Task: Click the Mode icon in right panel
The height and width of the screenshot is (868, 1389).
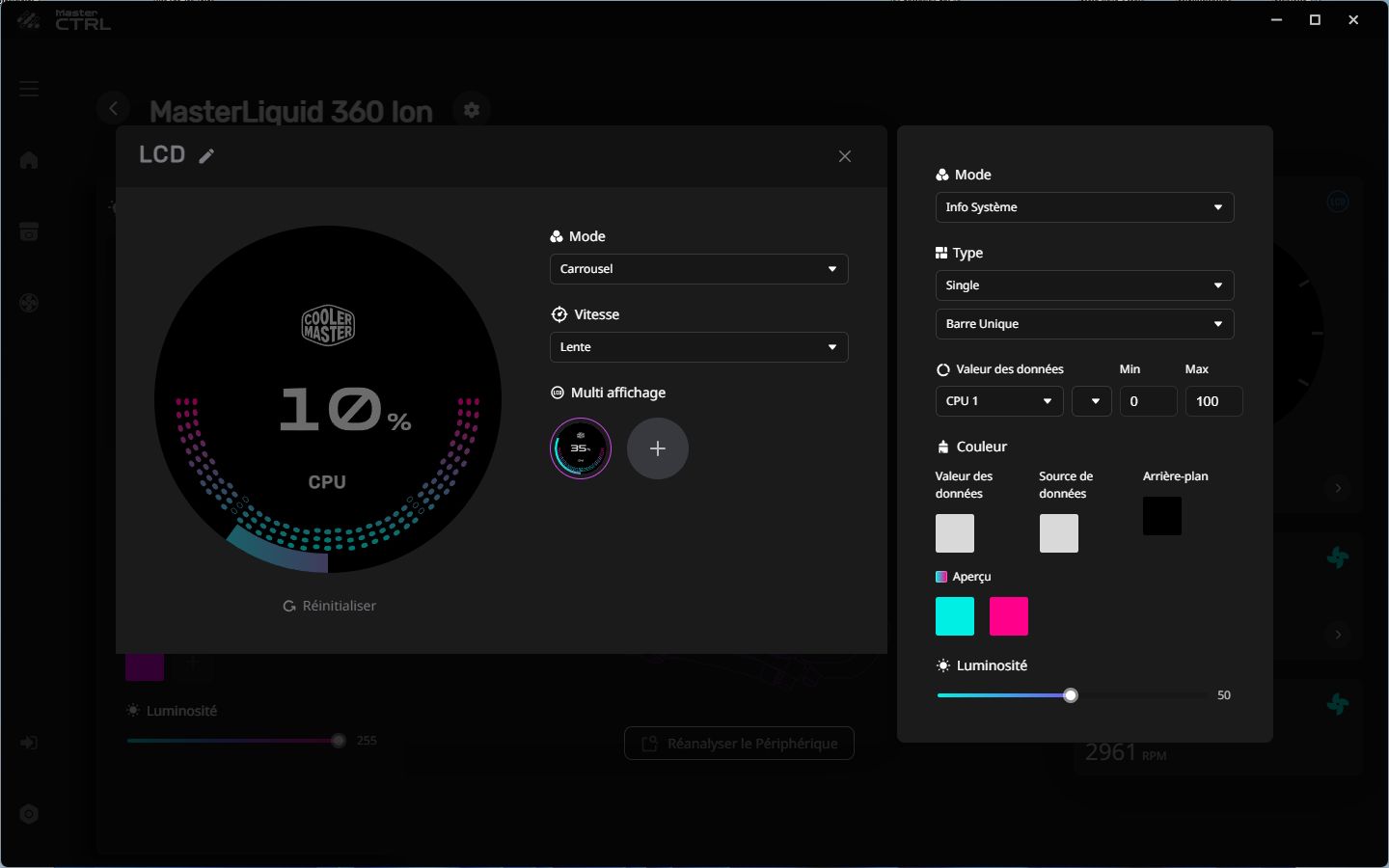Action: (942, 175)
